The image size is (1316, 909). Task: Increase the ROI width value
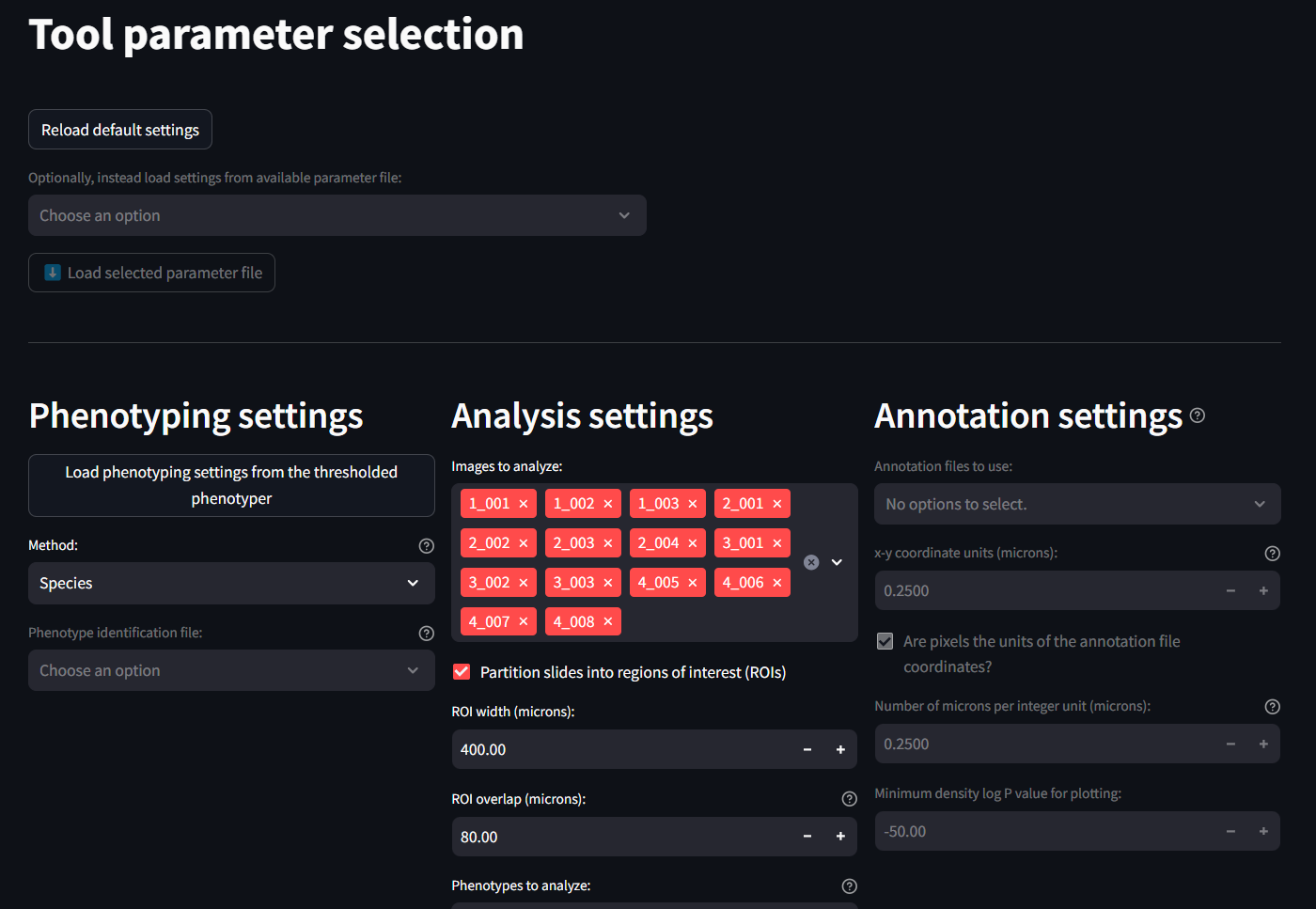click(x=840, y=750)
